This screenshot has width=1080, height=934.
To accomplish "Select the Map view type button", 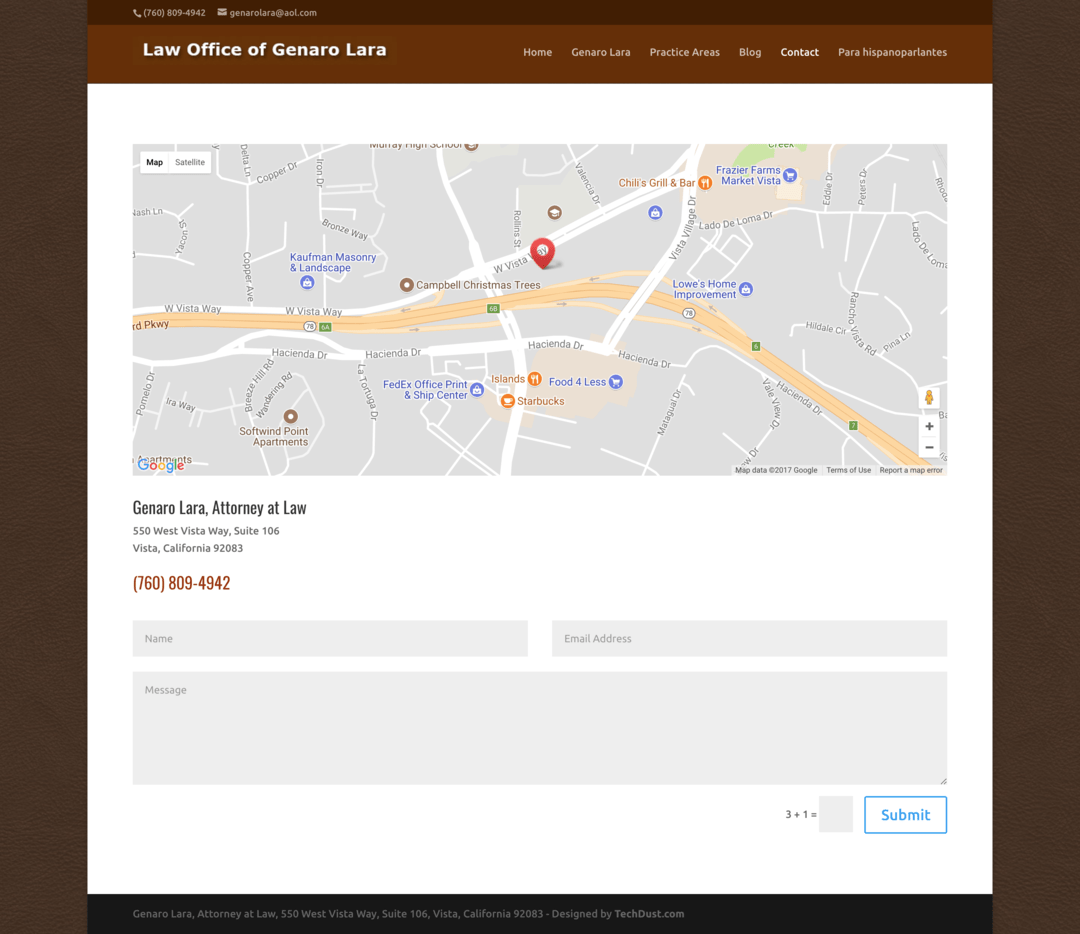I will [x=154, y=162].
